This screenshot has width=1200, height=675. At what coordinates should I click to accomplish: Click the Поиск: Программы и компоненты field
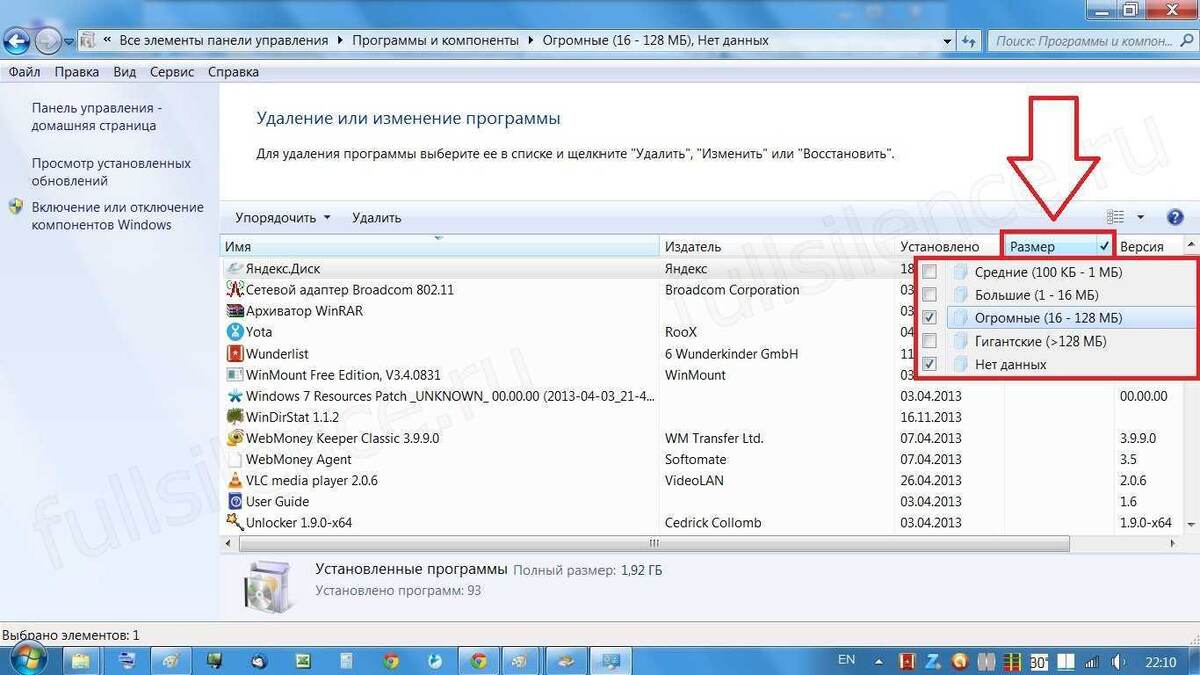coord(1092,41)
